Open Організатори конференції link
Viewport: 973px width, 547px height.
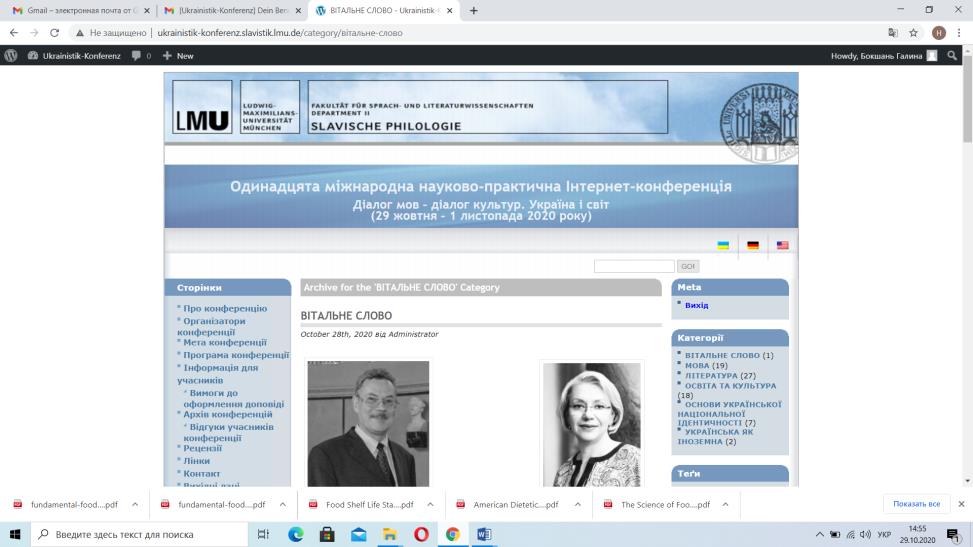pyautogui.click(x=211, y=327)
